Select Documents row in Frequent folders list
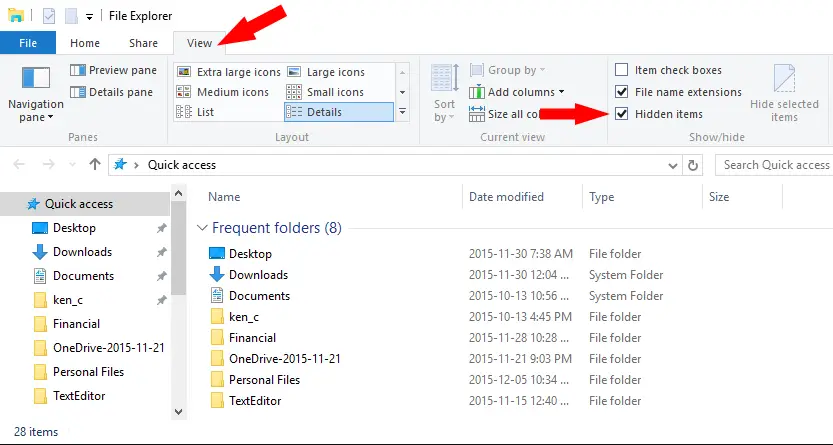The height and width of the screenshot is (445, 833). coord(436,296)
